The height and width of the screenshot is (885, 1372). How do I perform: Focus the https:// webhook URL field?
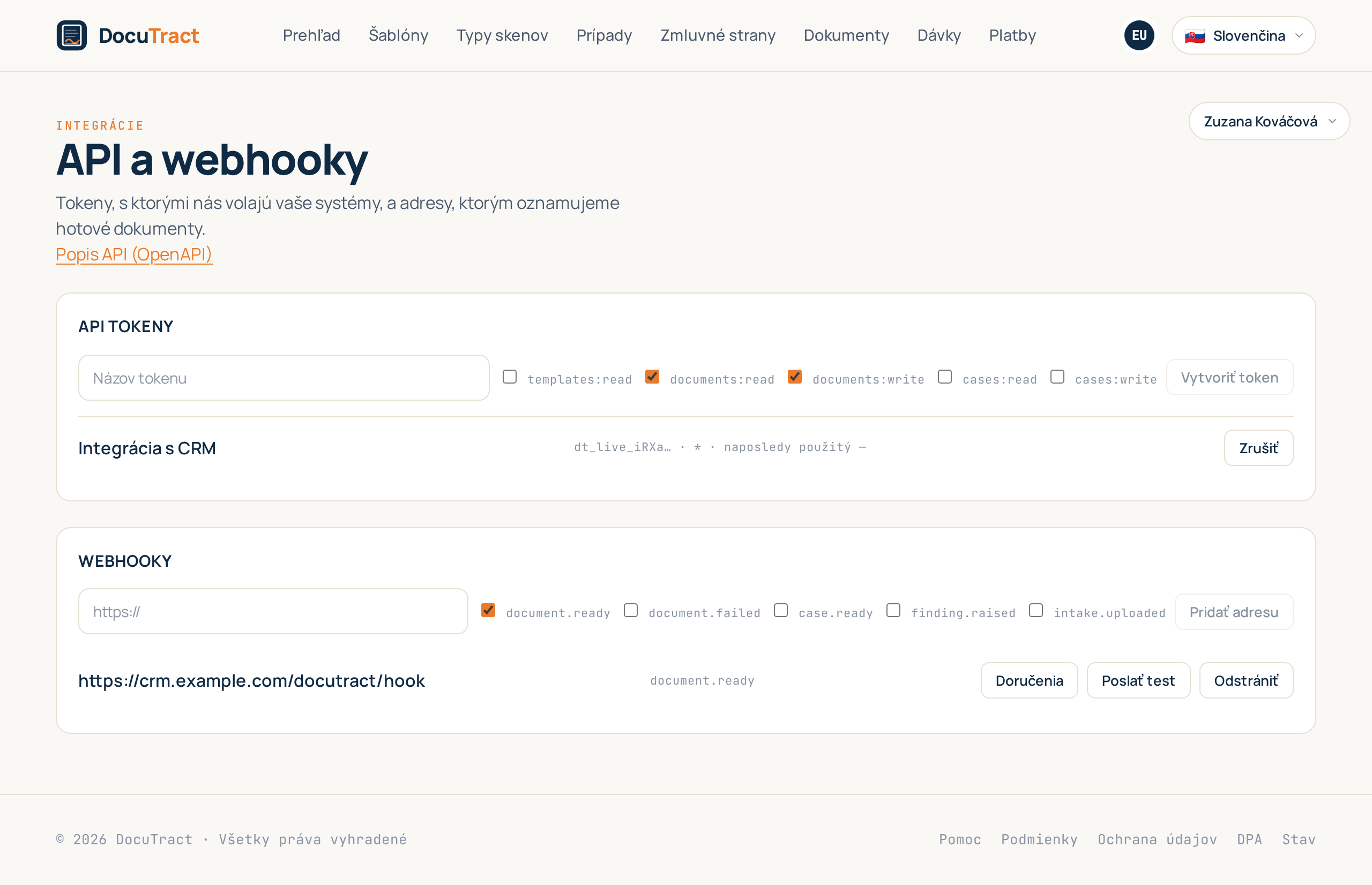point(273,611)
